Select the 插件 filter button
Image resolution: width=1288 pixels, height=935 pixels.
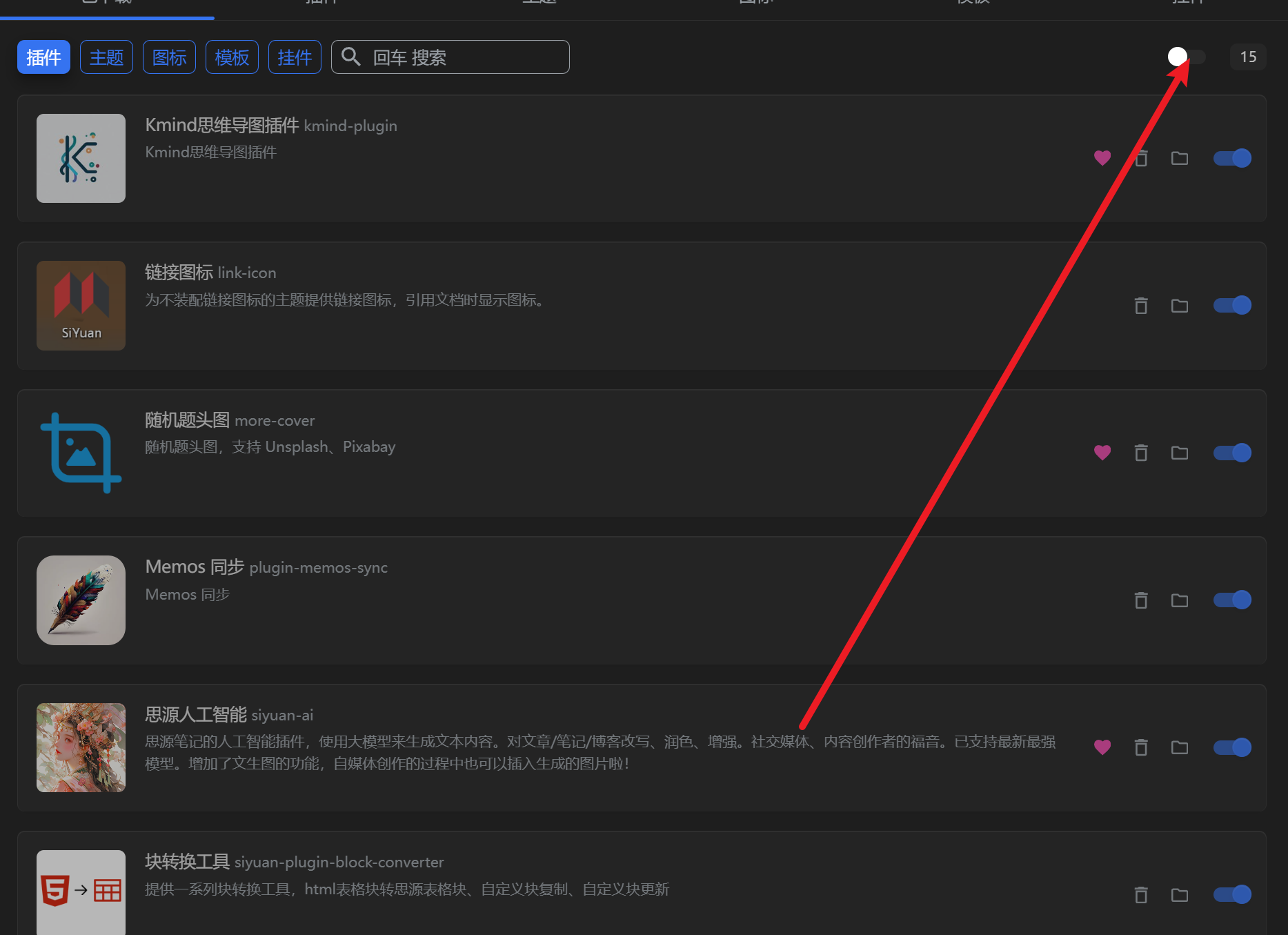(x=43, y=57)
